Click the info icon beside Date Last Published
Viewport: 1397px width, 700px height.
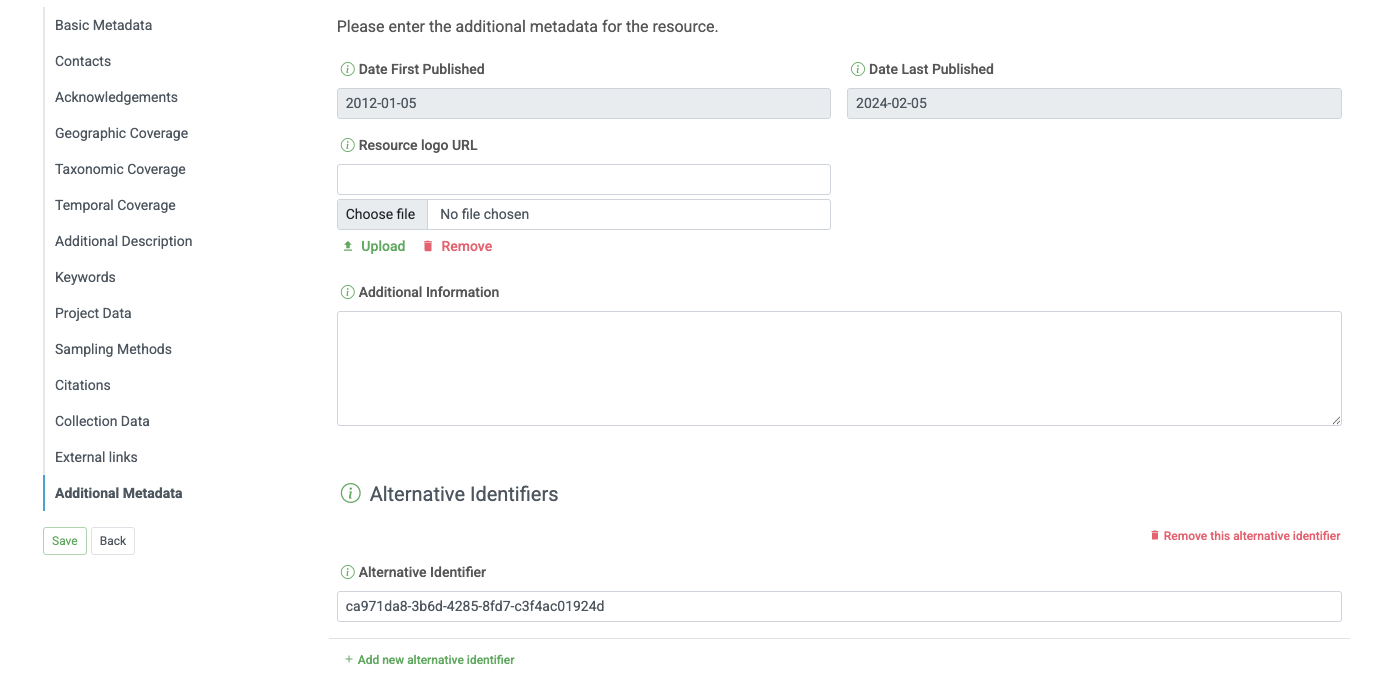(857, 69)
